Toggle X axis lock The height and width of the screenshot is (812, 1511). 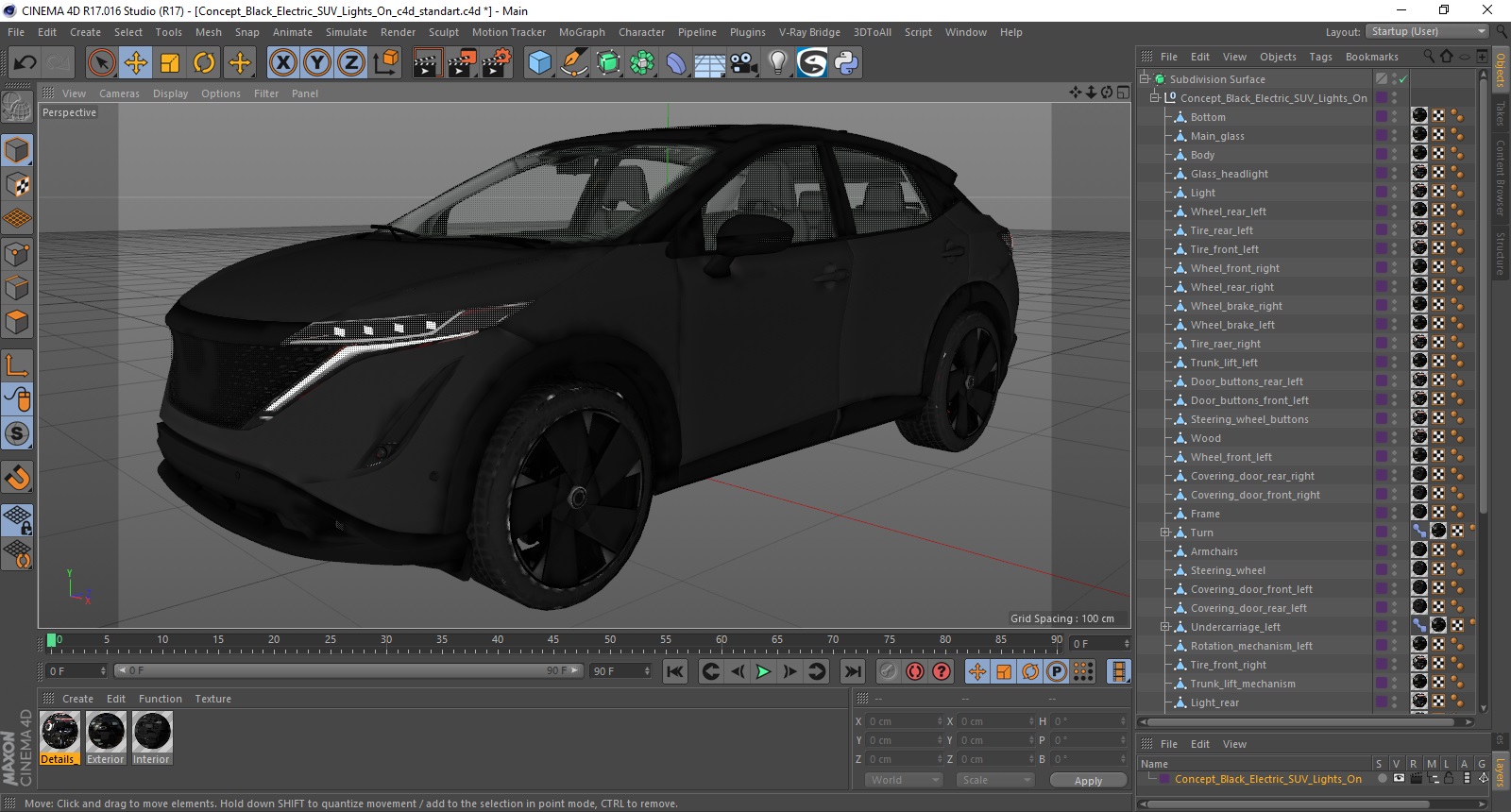click(x=282, y=63)
